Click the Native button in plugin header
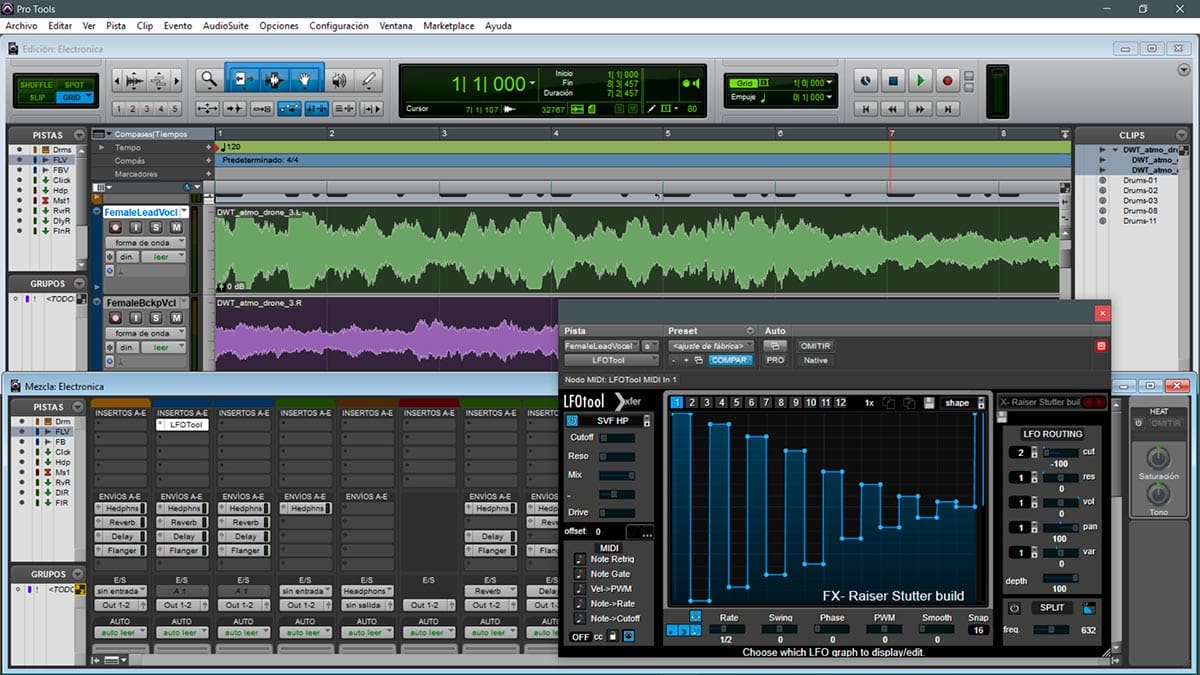Image resolution: width=1200 pixels, height=675 pixels. 815,360
